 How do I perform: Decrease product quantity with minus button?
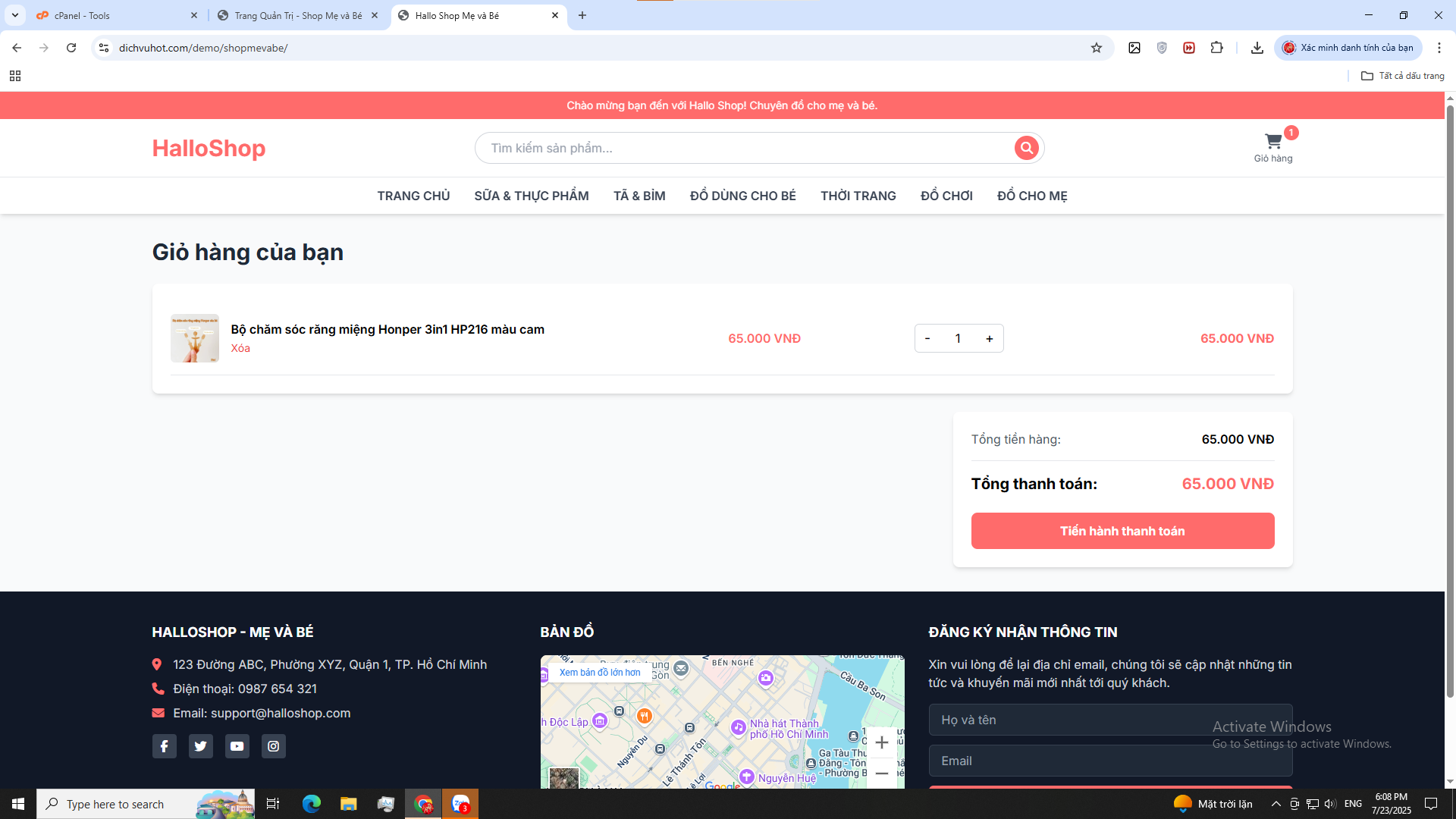pyautogui.click(x=927, y=339)
